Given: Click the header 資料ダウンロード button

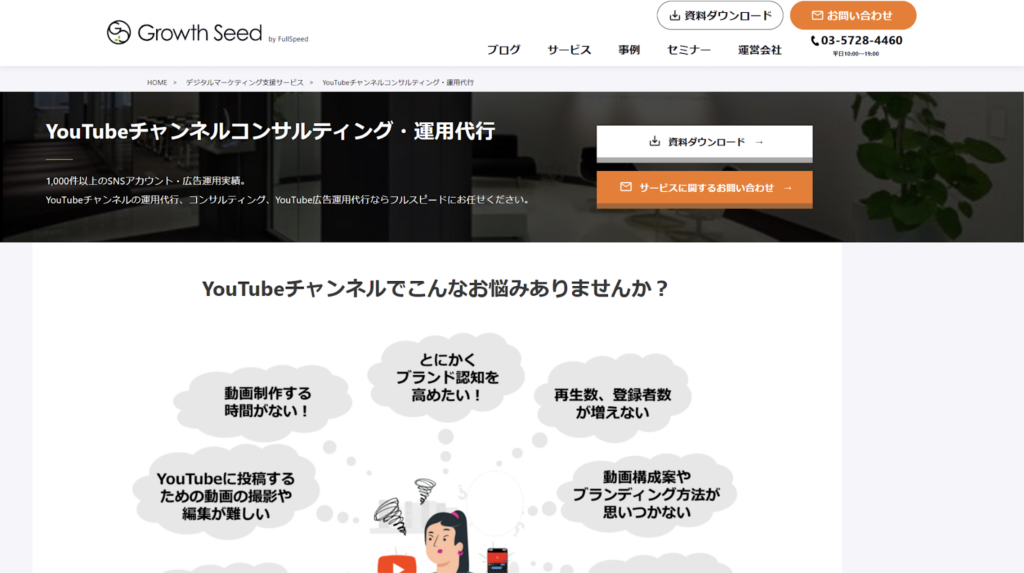Looking at the screenshot, I should (x=720, y=16).
